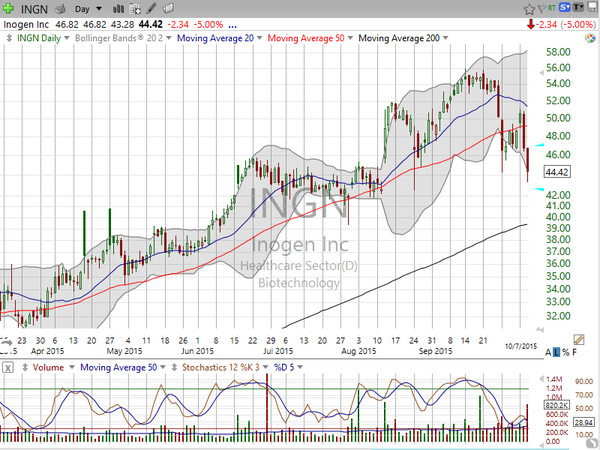Click the pencil note icon above A L % F

[x=579, y=339]
